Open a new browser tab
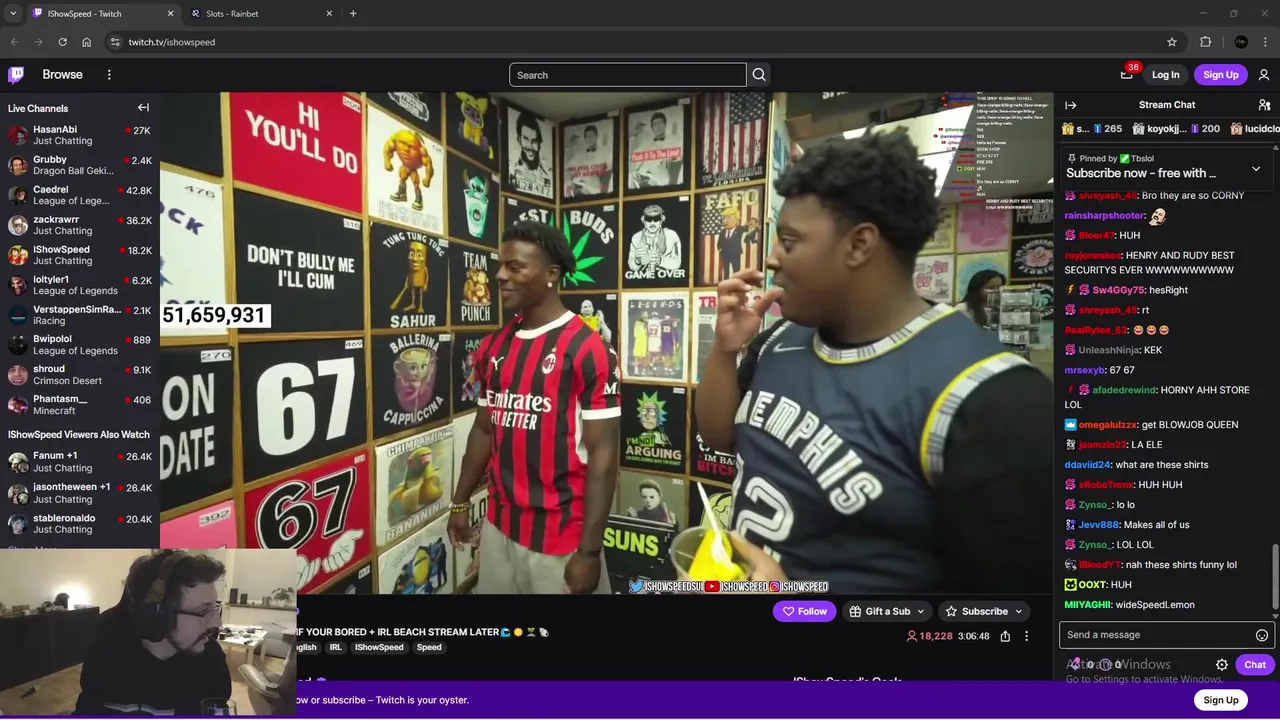Viewport: 1280px width, 720px height. (x=353, y=14)
